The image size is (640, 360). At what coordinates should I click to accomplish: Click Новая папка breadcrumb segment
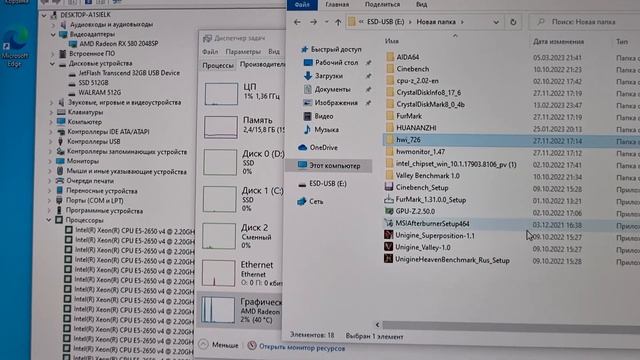pos(436,22)
